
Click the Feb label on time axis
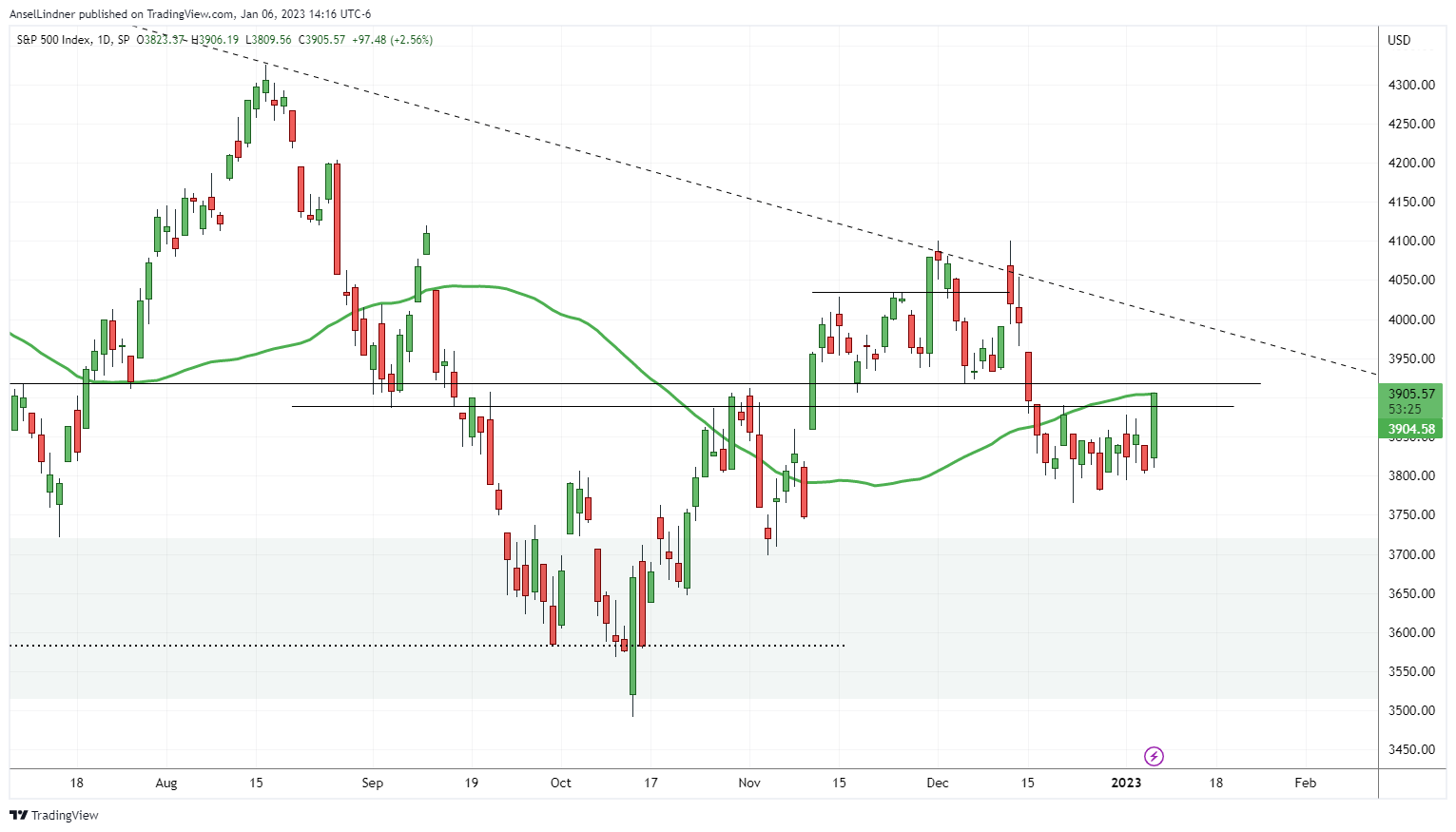click(1306, 783)
